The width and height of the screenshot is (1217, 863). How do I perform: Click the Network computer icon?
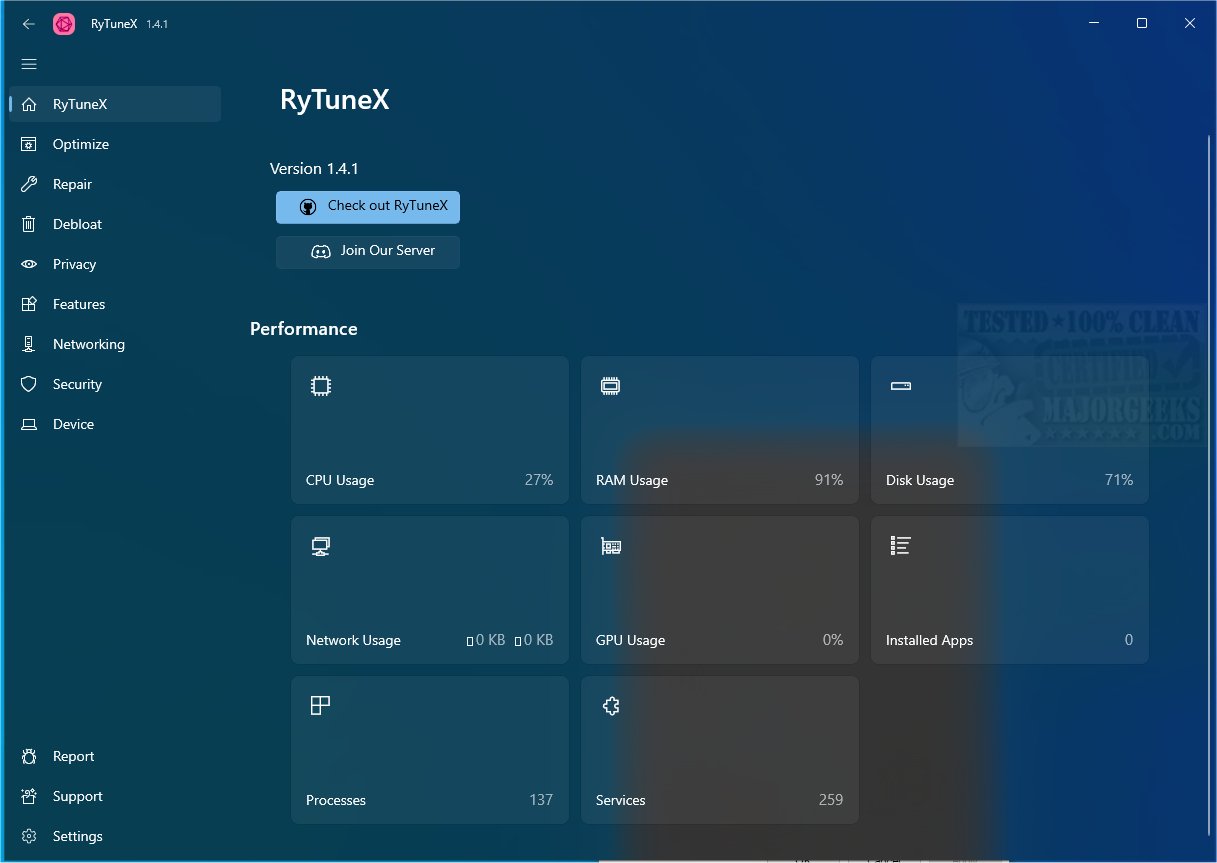click(320, 546)
